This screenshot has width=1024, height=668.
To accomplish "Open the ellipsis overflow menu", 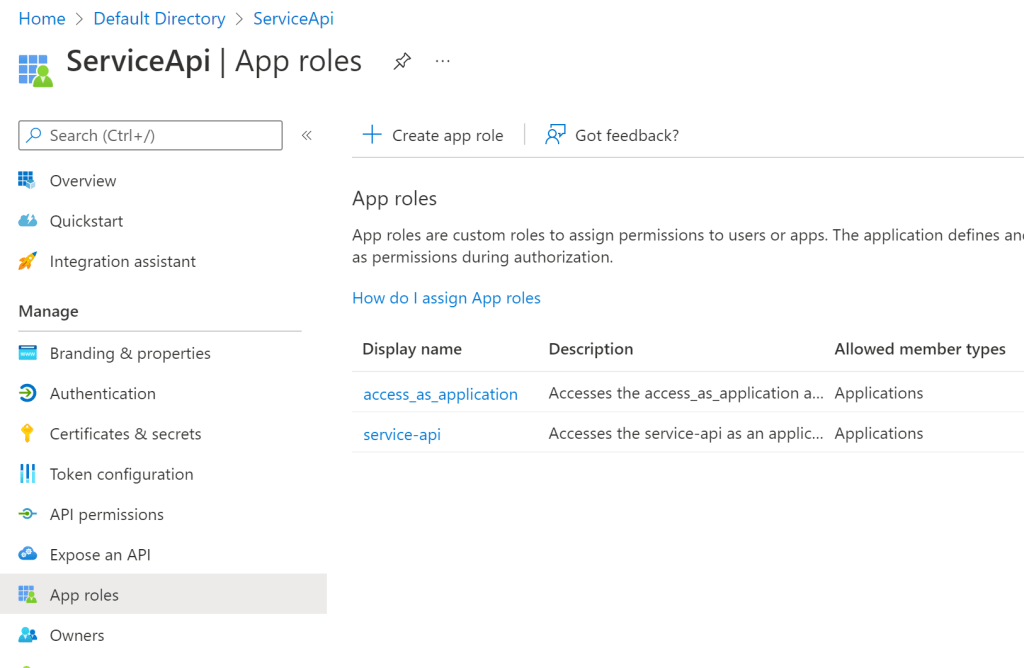I will point(442,61).
